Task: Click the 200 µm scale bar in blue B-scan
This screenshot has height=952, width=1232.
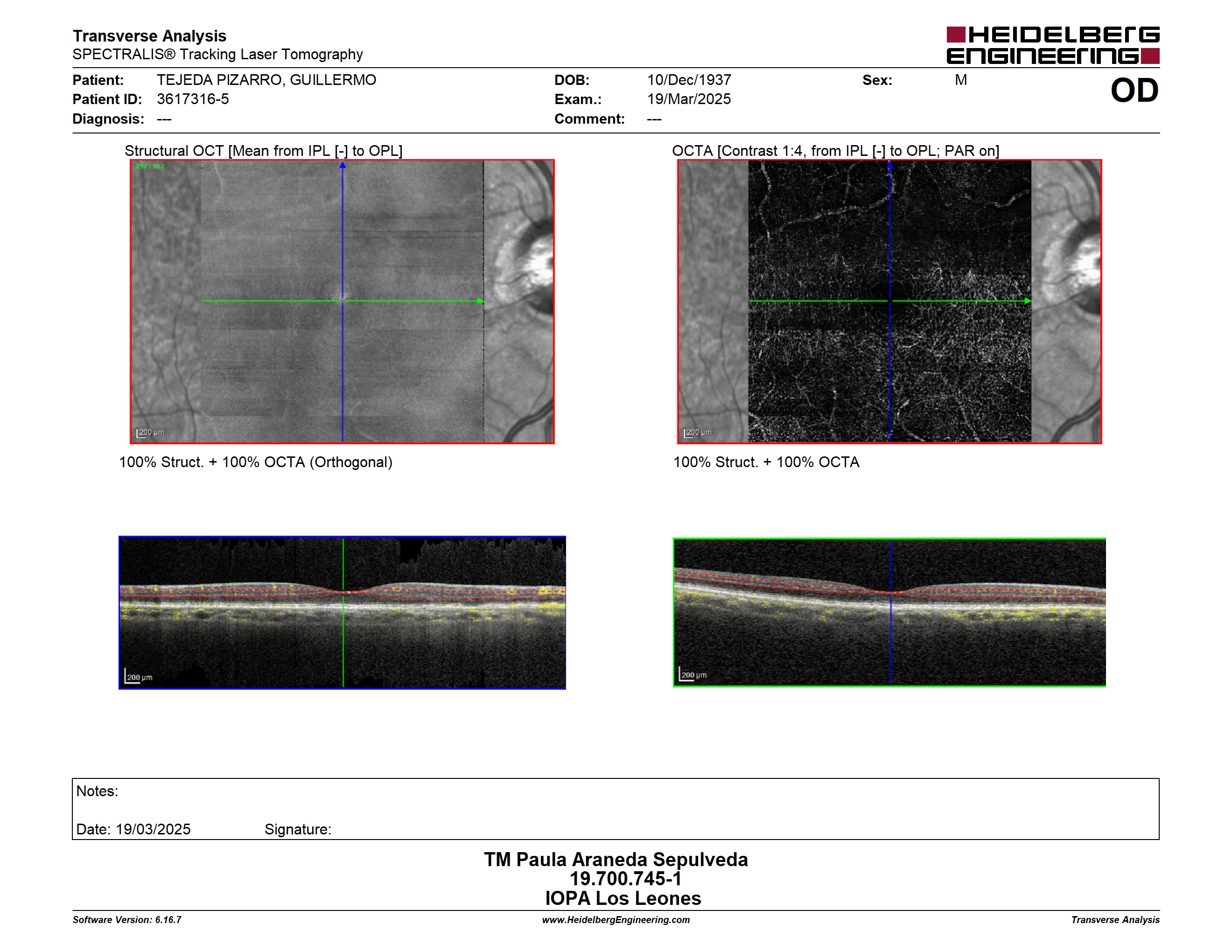Action: coord(139,676)
